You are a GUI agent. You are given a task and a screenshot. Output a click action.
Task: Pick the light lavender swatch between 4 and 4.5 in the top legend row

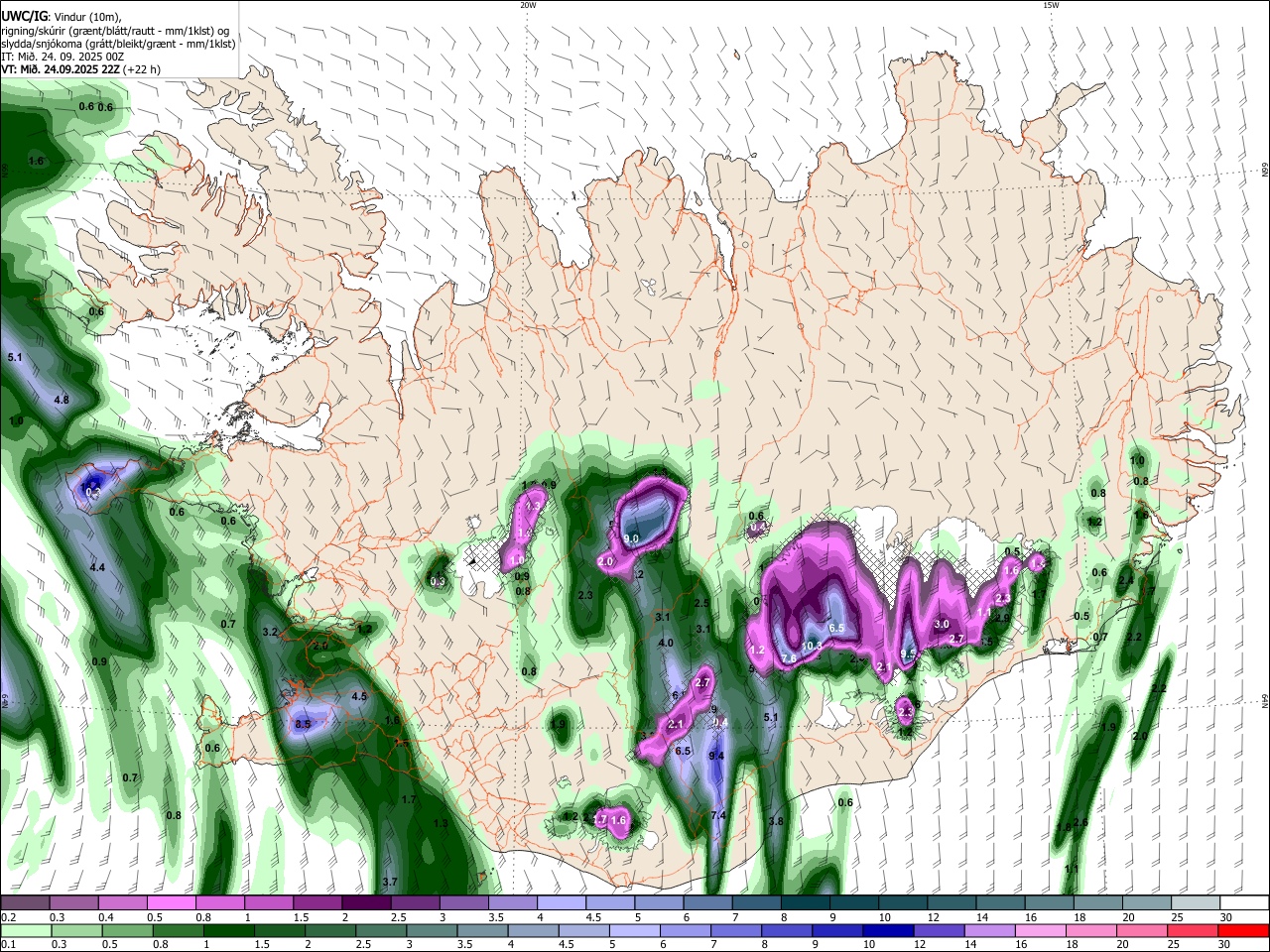tap(561, 903)
